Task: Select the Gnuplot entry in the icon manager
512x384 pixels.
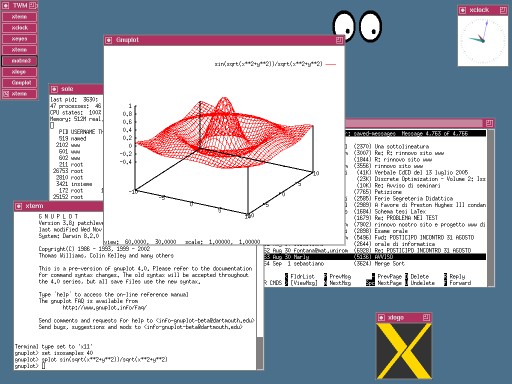Action: [x=20, y=83]
